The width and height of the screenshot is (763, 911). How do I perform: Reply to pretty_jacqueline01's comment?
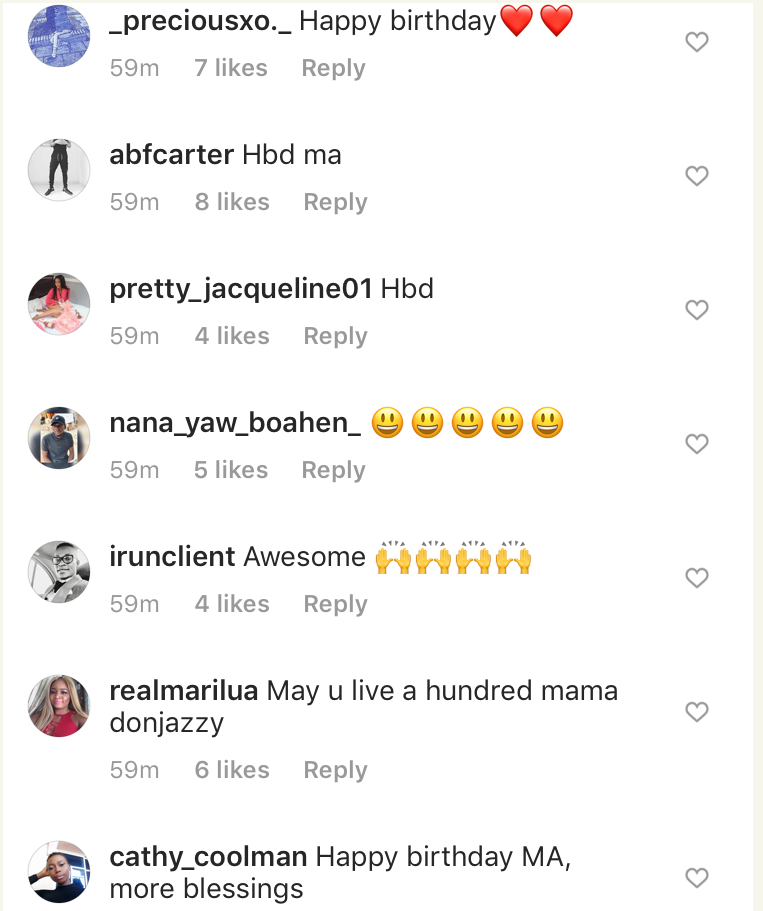(335, 336)
